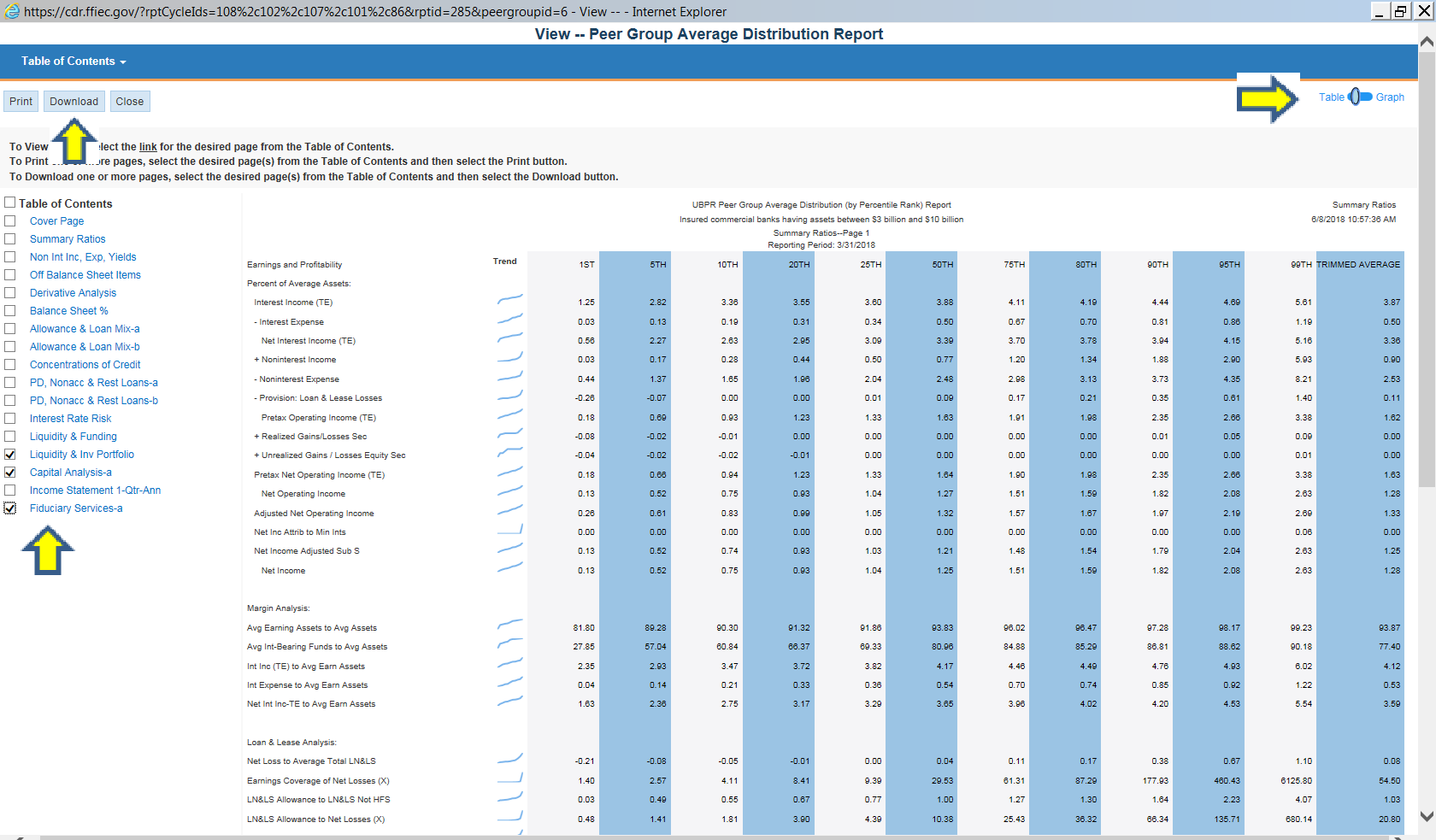The height and width of the screenshot is (840, 1436).
Task: Open the Liquidity & Funding page
Action: [x=74, y=437]
